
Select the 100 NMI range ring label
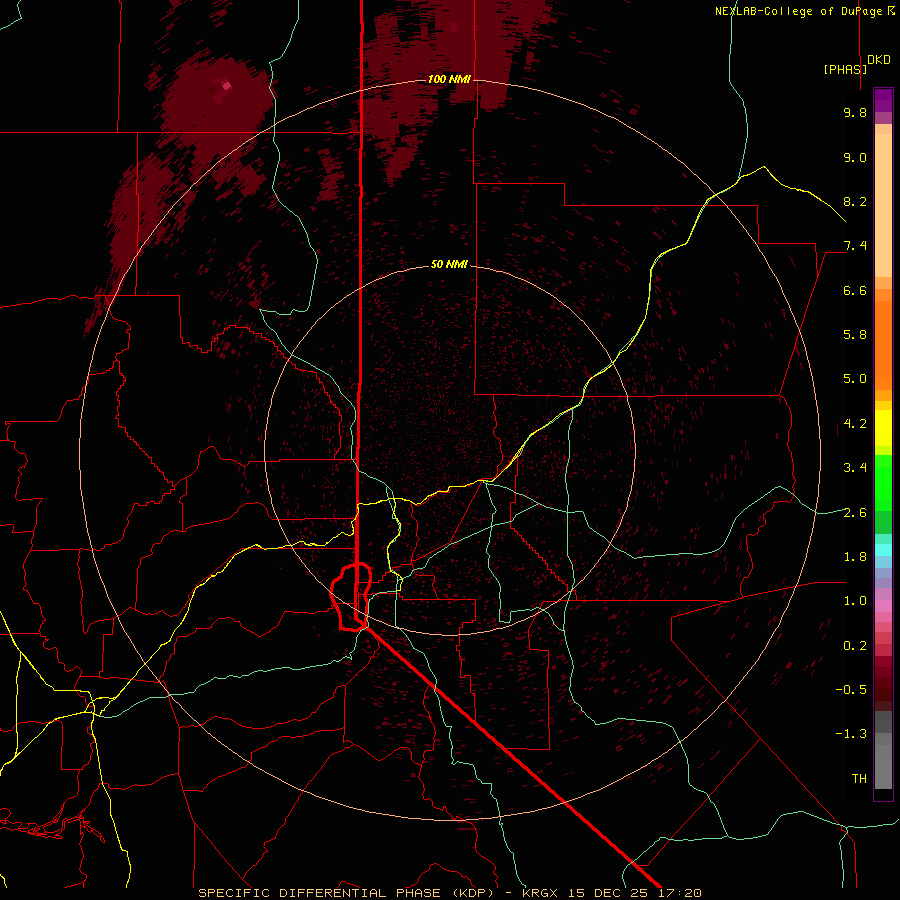click(x=449, y=79)
